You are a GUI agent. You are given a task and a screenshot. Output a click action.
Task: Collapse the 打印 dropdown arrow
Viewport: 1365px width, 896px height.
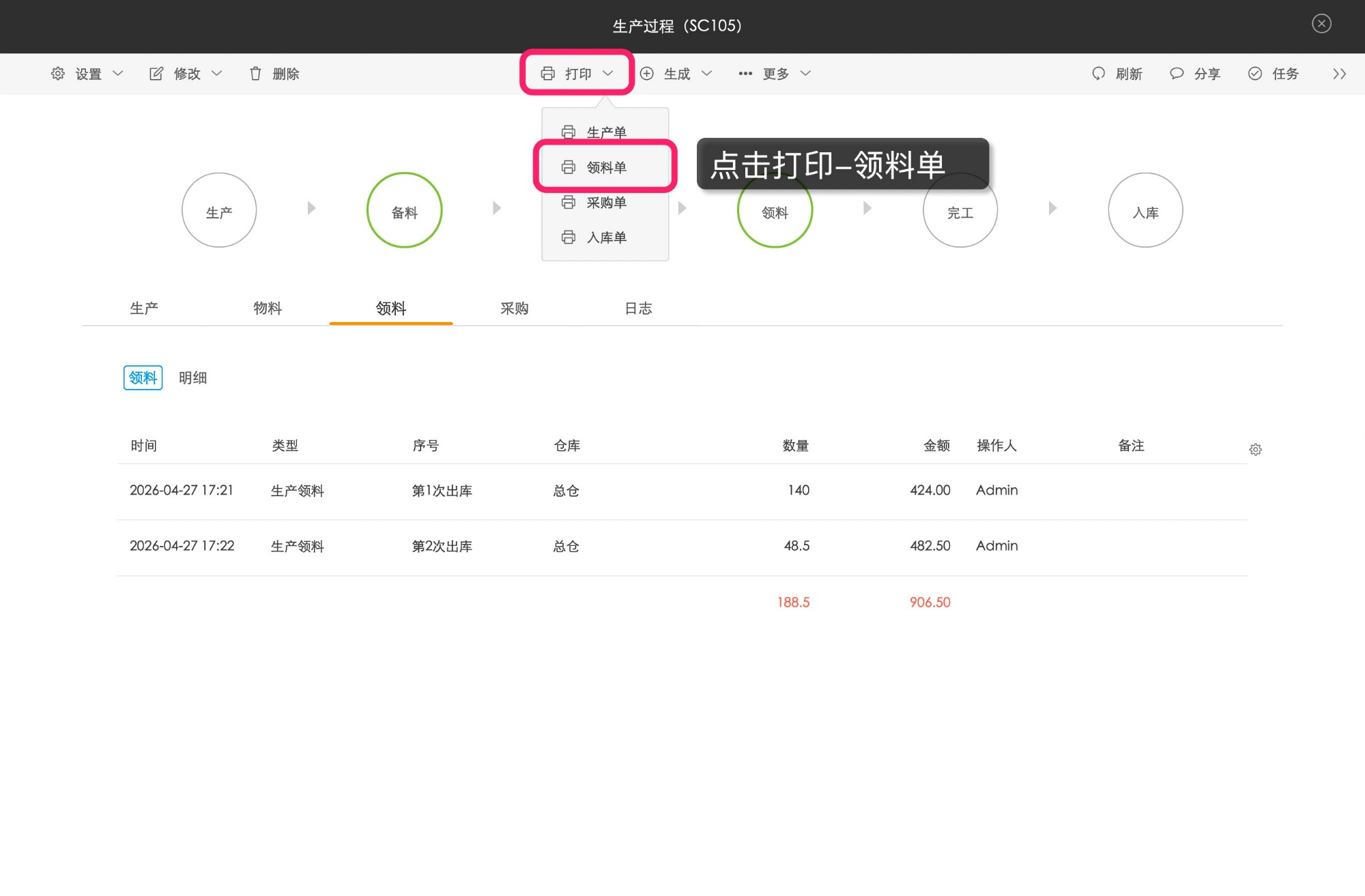(x=607, y=73)
